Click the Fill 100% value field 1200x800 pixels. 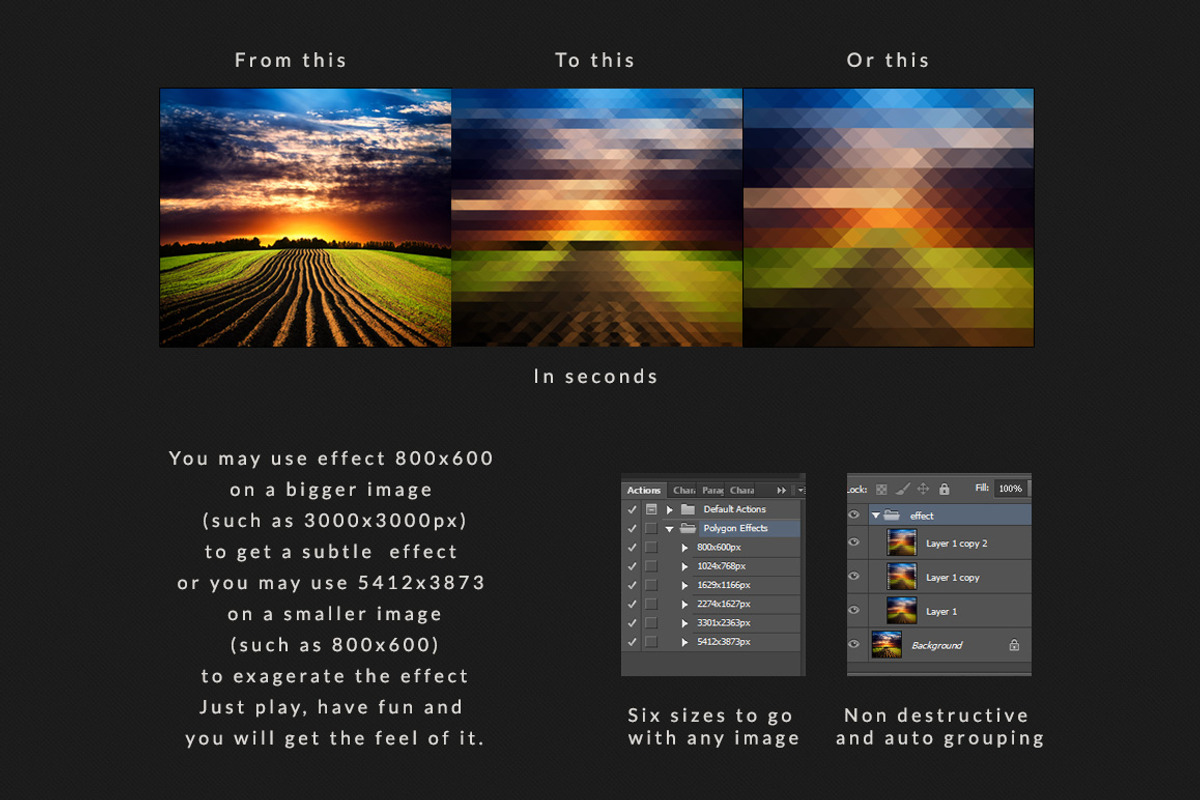click(x=1010, y=488)
